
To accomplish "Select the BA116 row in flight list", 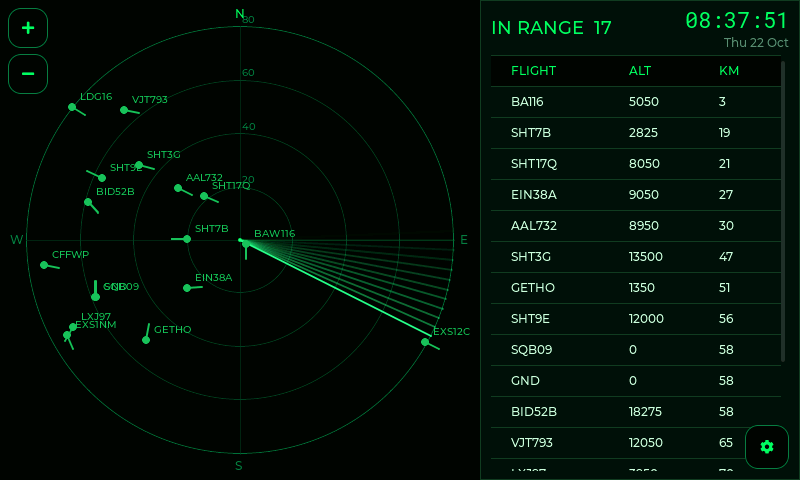I will (636, 102).
